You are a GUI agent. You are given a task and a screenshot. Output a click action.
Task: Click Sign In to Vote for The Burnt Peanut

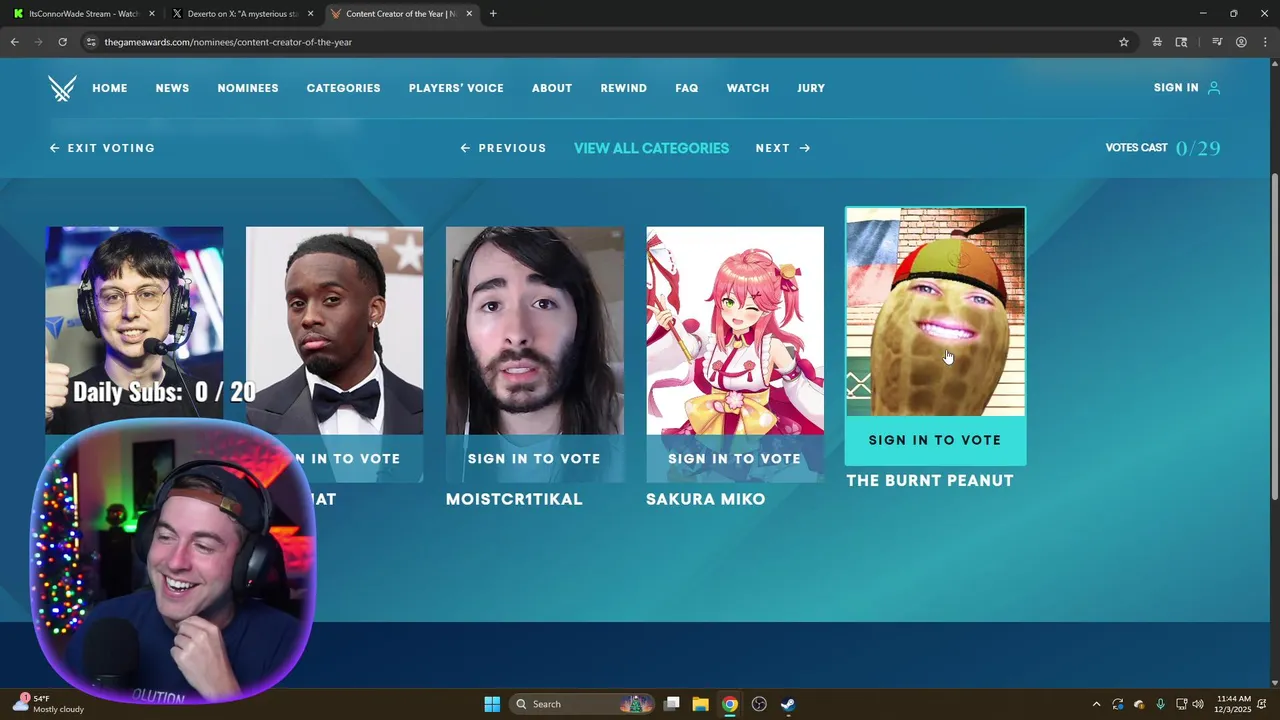(x=935, y=440)
